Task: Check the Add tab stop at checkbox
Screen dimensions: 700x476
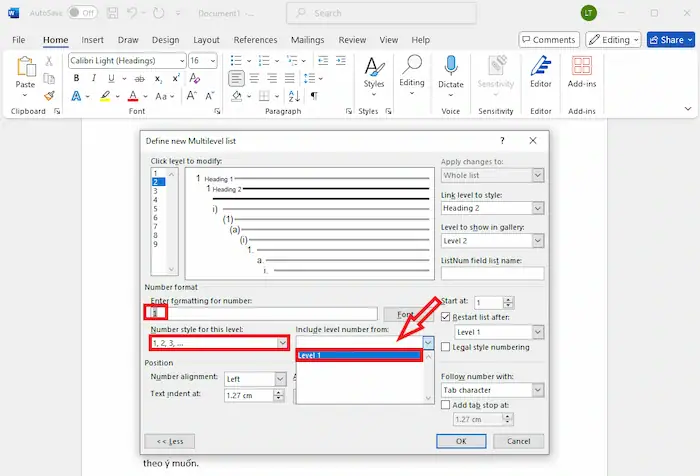Action: coord(446,405)
